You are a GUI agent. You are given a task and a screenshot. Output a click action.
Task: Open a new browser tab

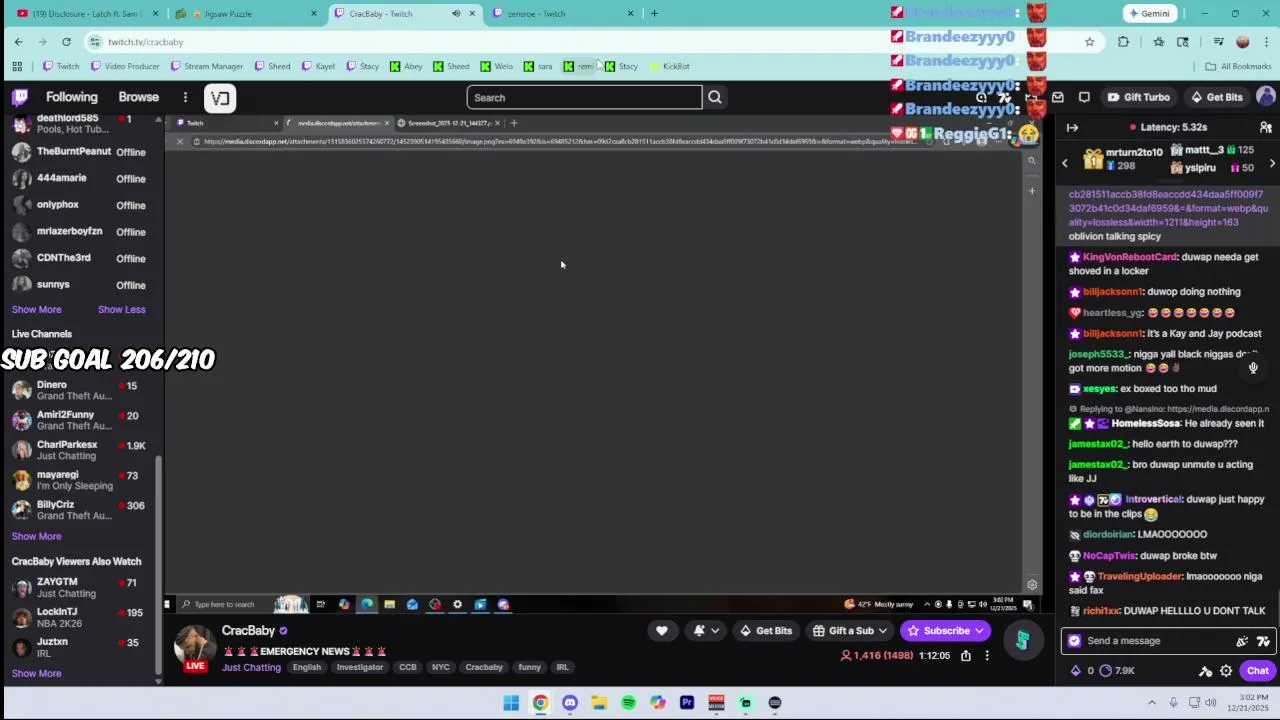point(654,14)
